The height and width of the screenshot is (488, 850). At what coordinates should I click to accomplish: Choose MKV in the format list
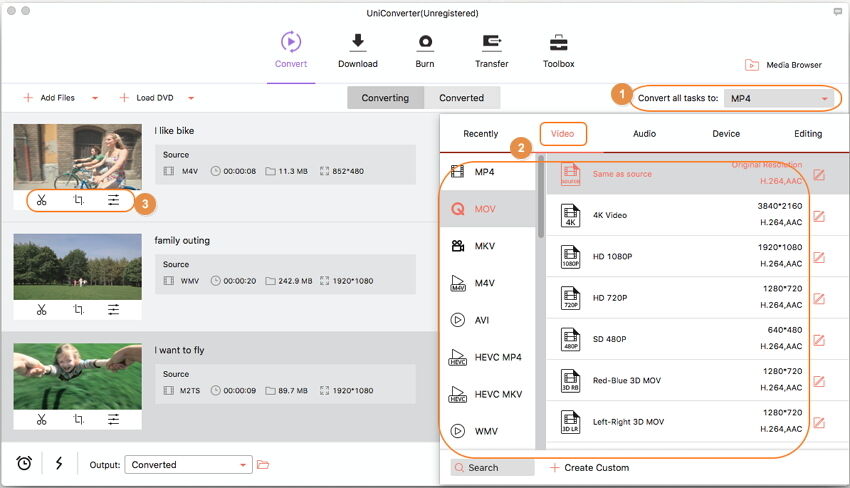(488, 246)
